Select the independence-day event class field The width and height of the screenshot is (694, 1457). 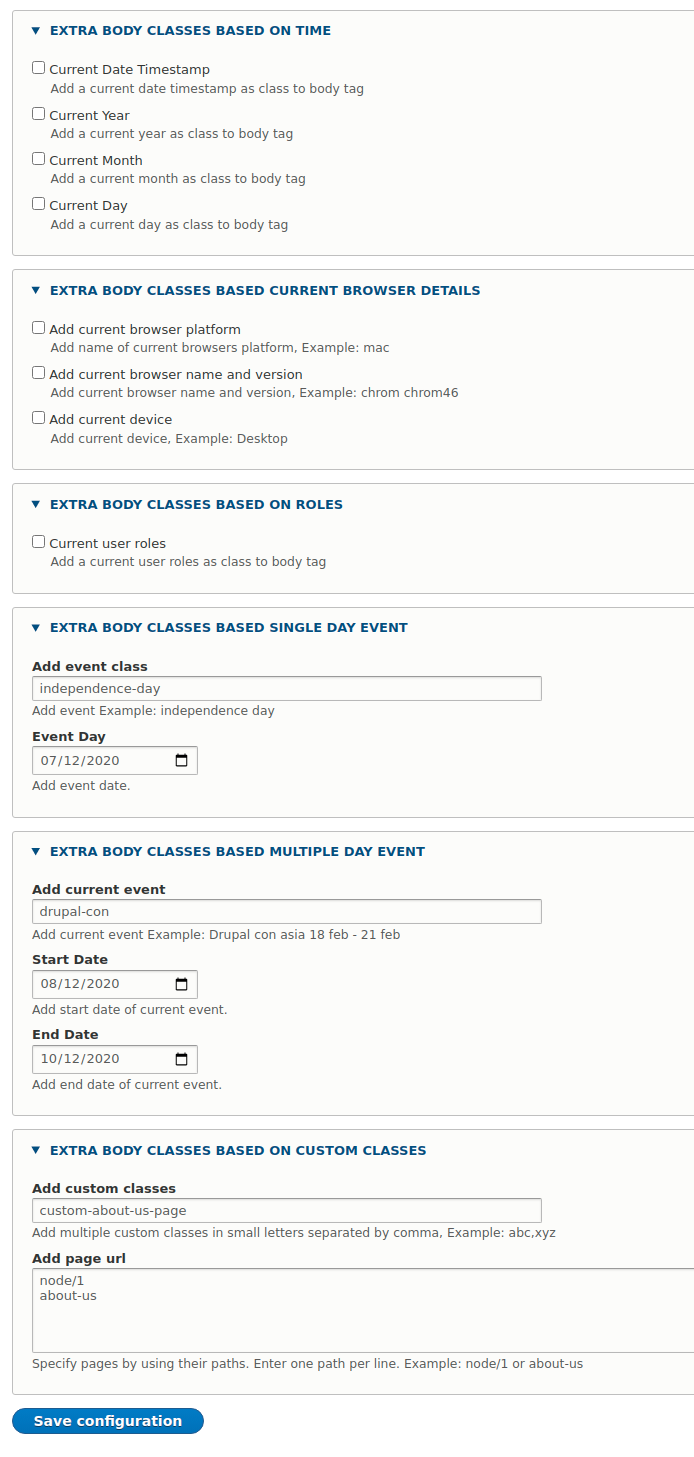click(x=287, y=688)
